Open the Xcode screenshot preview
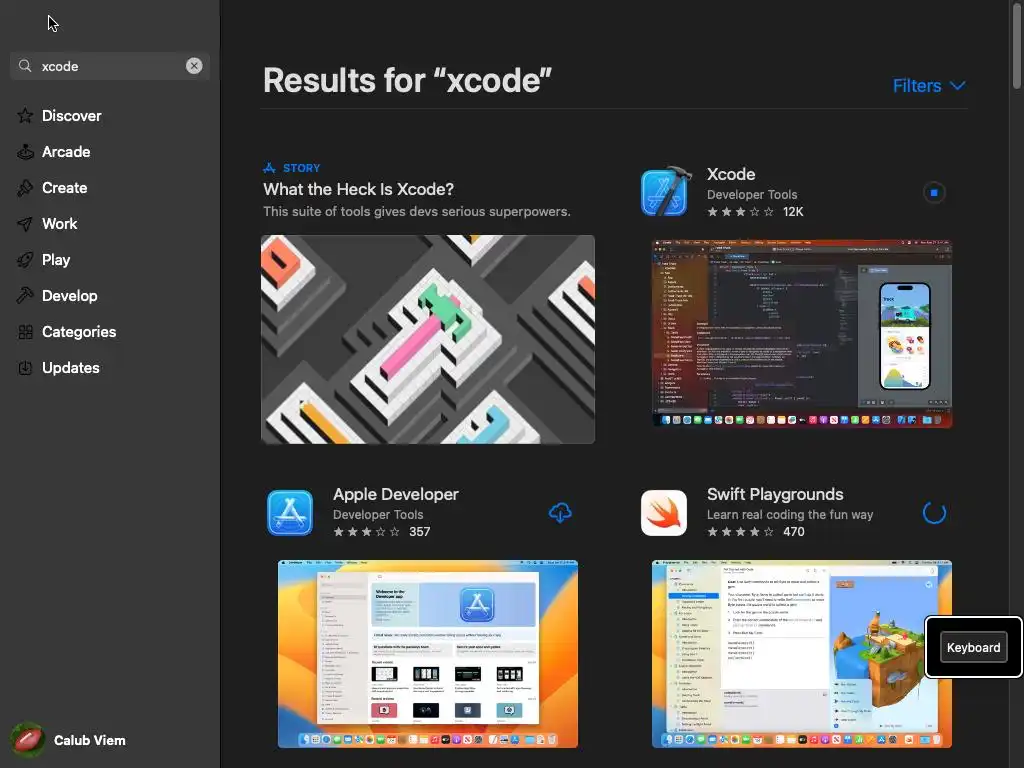This screenshot has width=1024, height=768. 802,334
